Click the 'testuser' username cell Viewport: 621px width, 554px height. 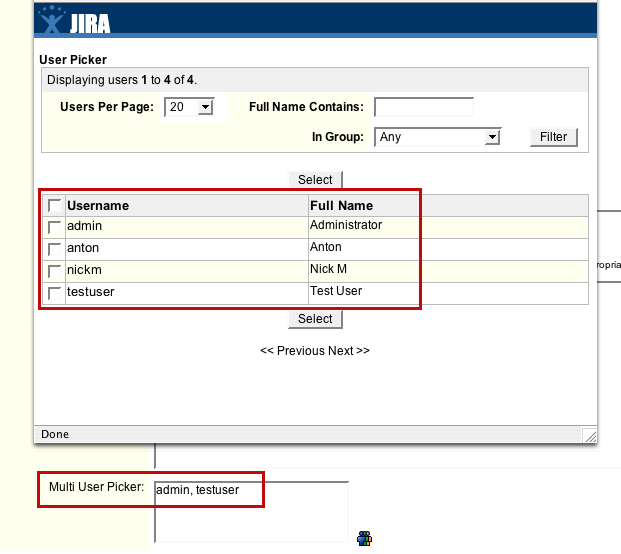point(187,293)
